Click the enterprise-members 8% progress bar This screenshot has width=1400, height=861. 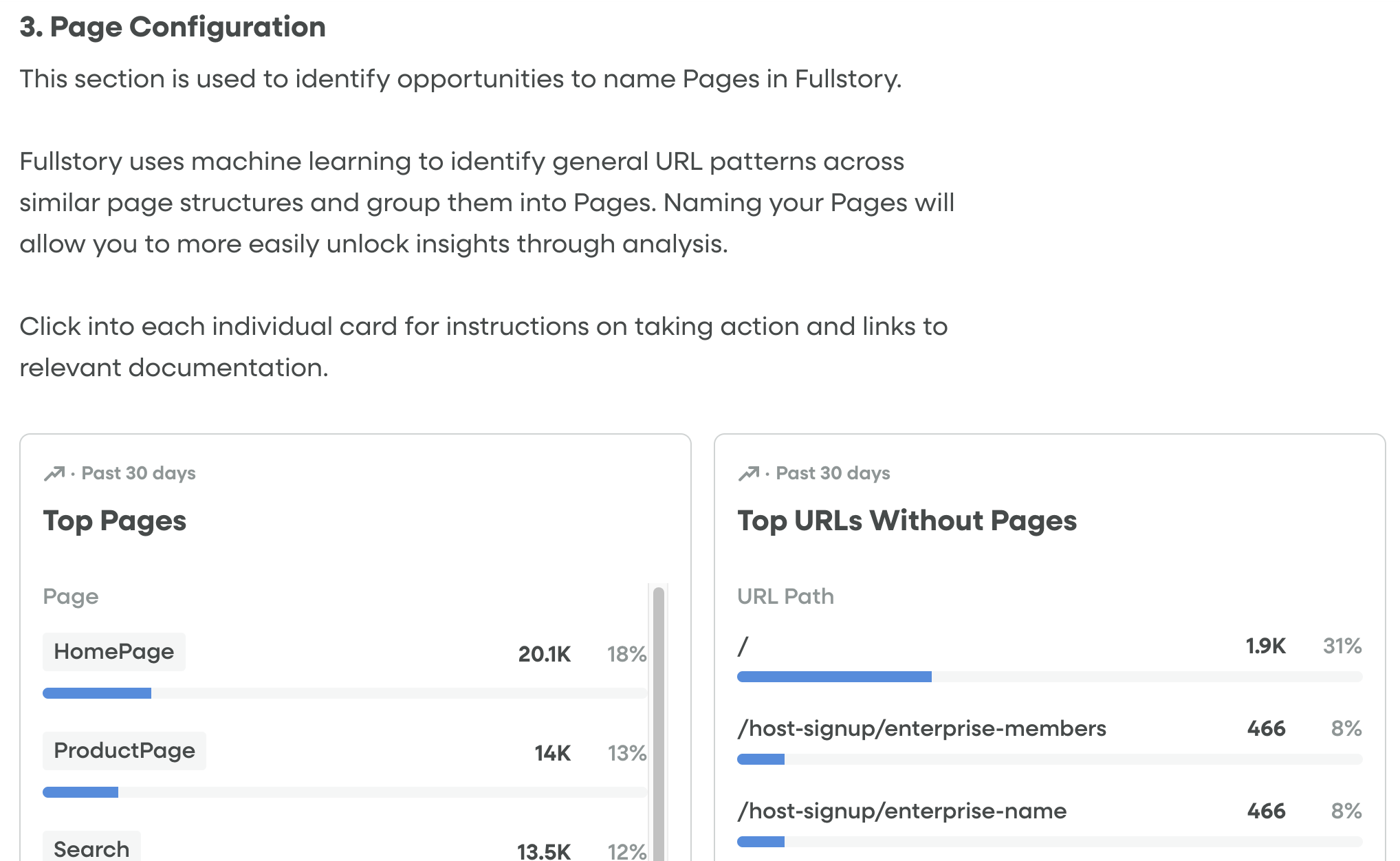point(761,759)
